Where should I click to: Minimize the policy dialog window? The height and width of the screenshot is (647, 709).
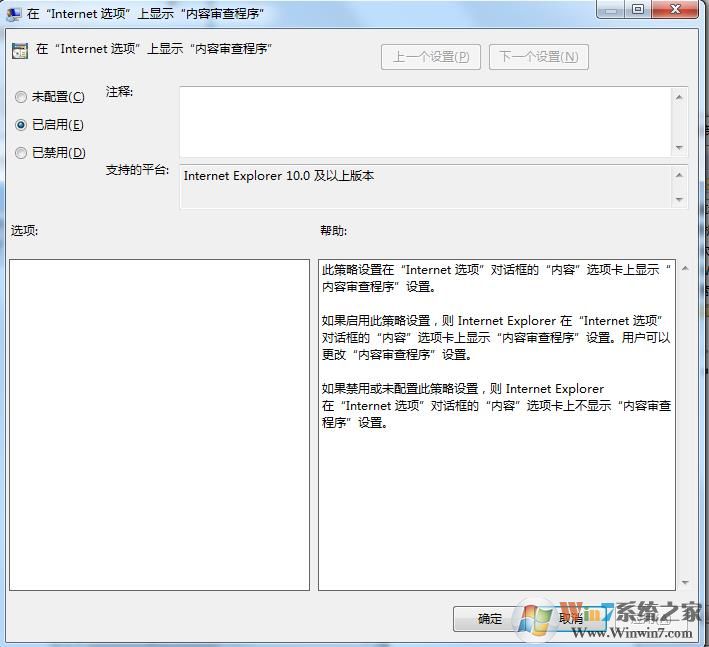(611, 9)
